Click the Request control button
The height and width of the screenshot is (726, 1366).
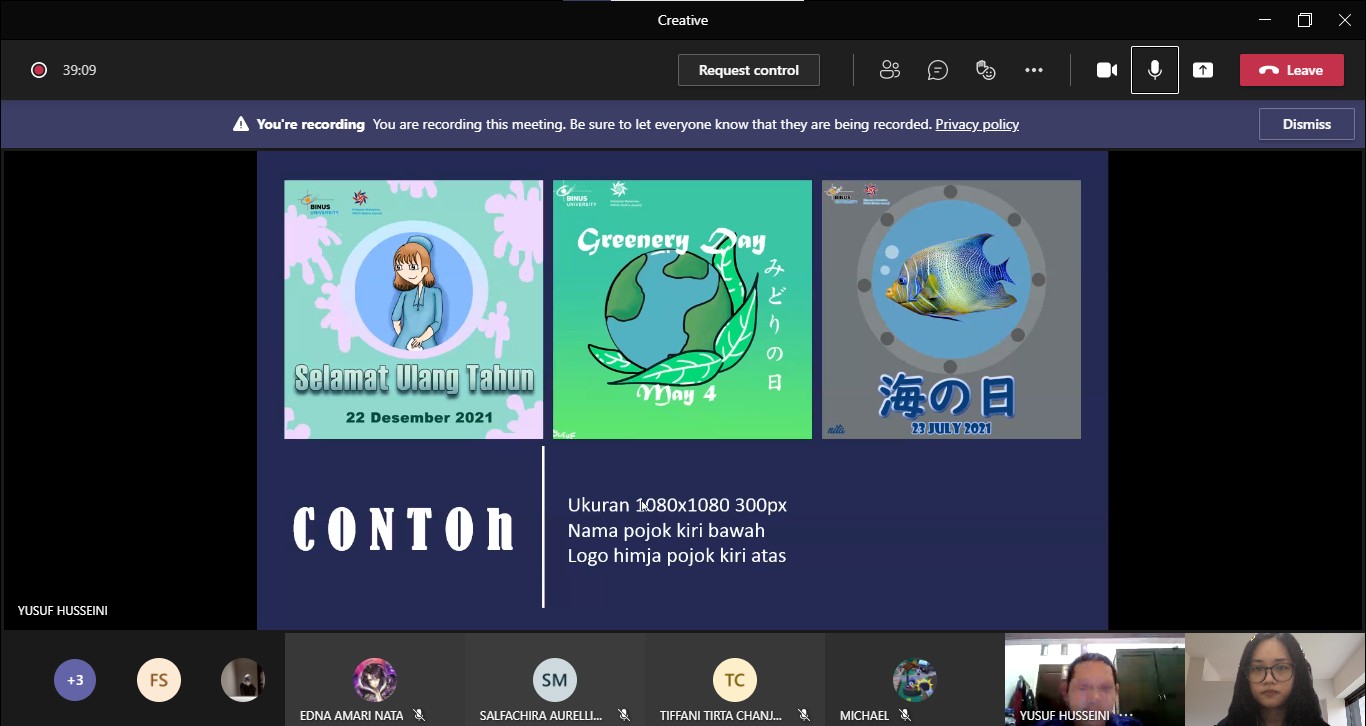(x=748, y=70)
